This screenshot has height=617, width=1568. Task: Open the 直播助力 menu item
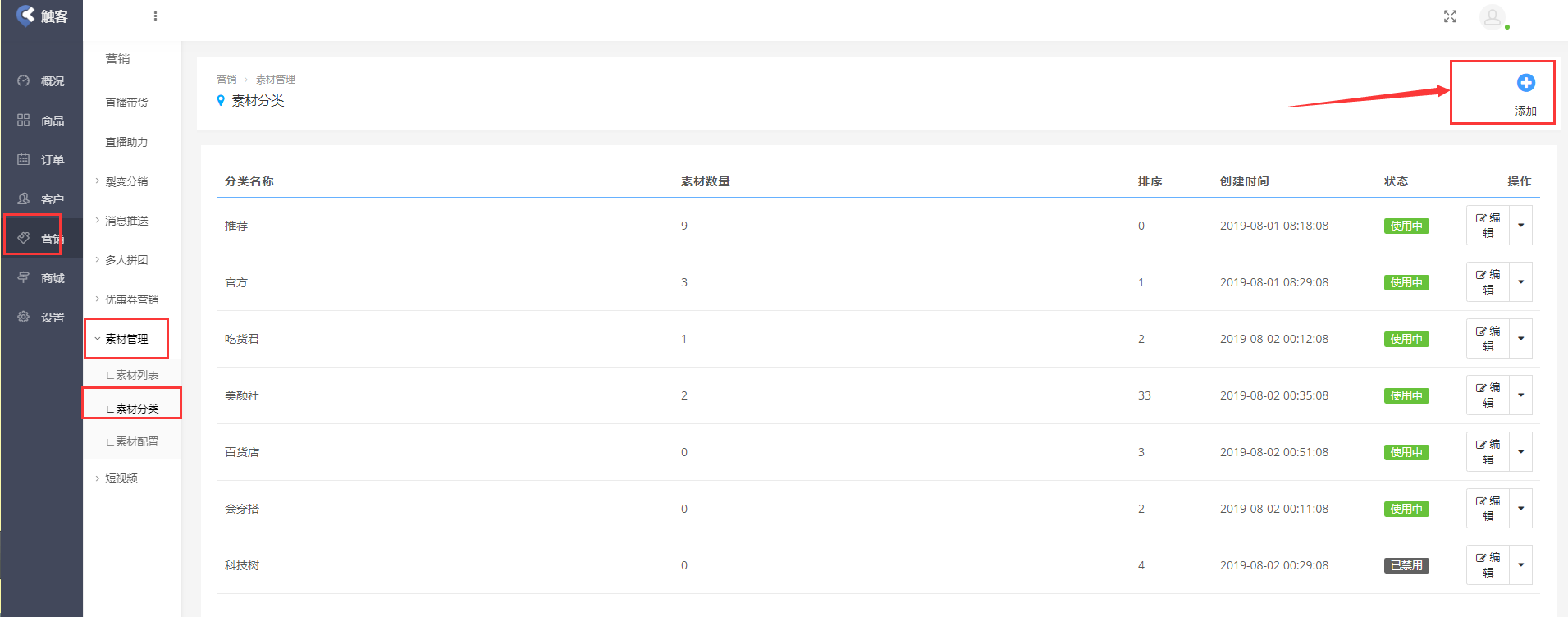[126, 142]
